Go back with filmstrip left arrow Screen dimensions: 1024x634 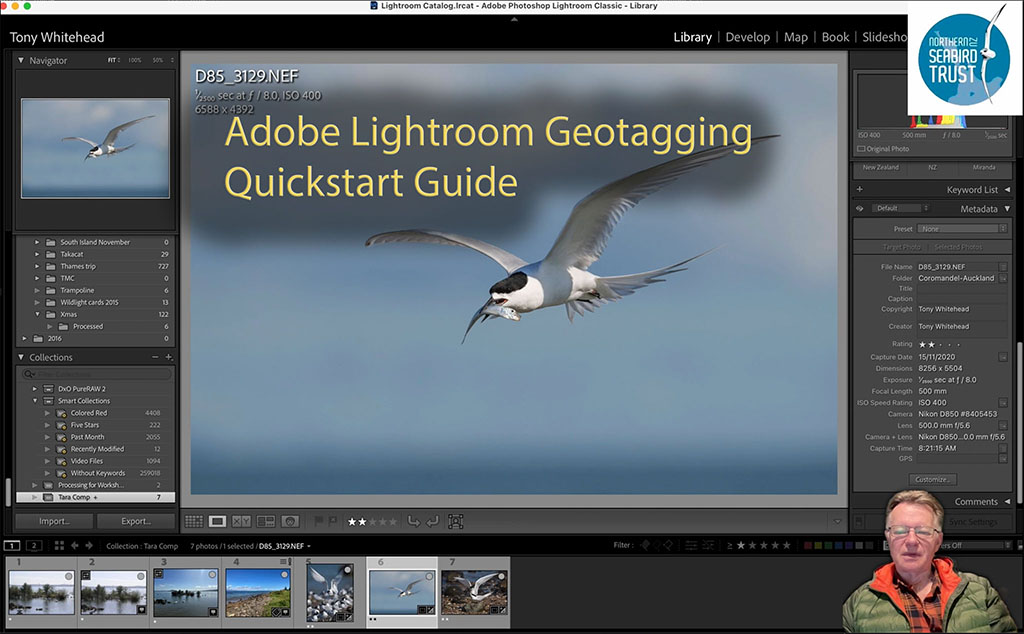click(74, 545)
